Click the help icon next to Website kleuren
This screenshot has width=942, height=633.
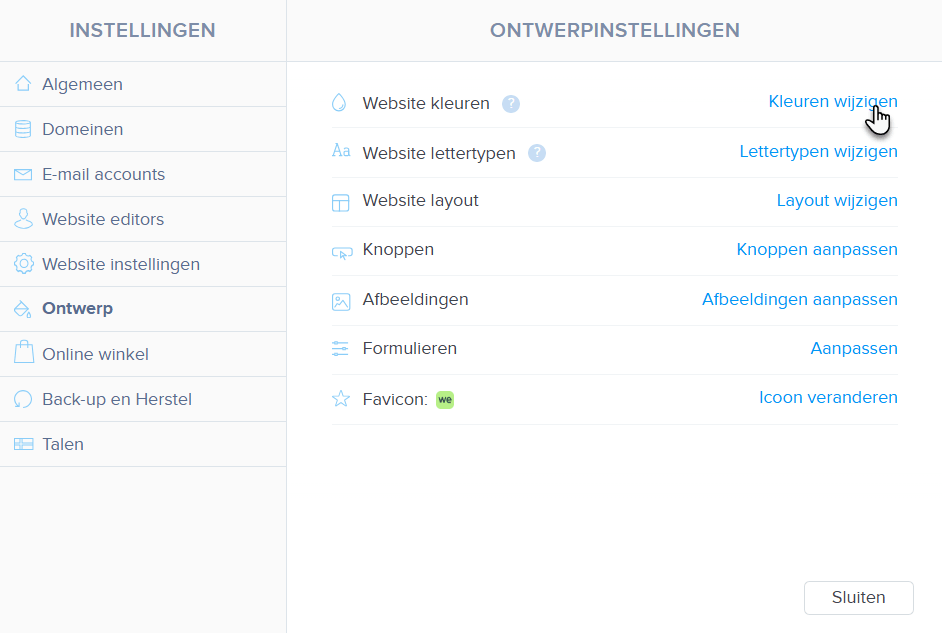511,104
